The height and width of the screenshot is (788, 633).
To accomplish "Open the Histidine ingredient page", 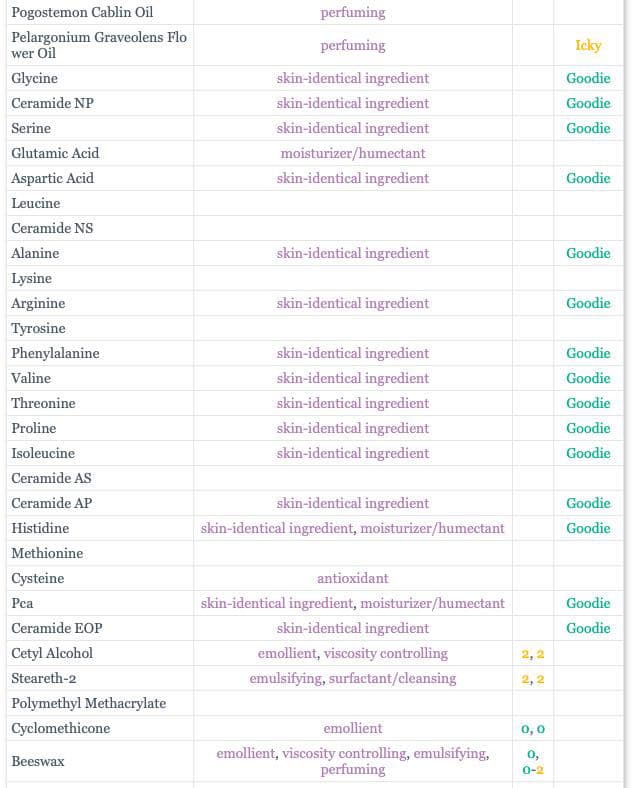I will click(x=40, y=528).
